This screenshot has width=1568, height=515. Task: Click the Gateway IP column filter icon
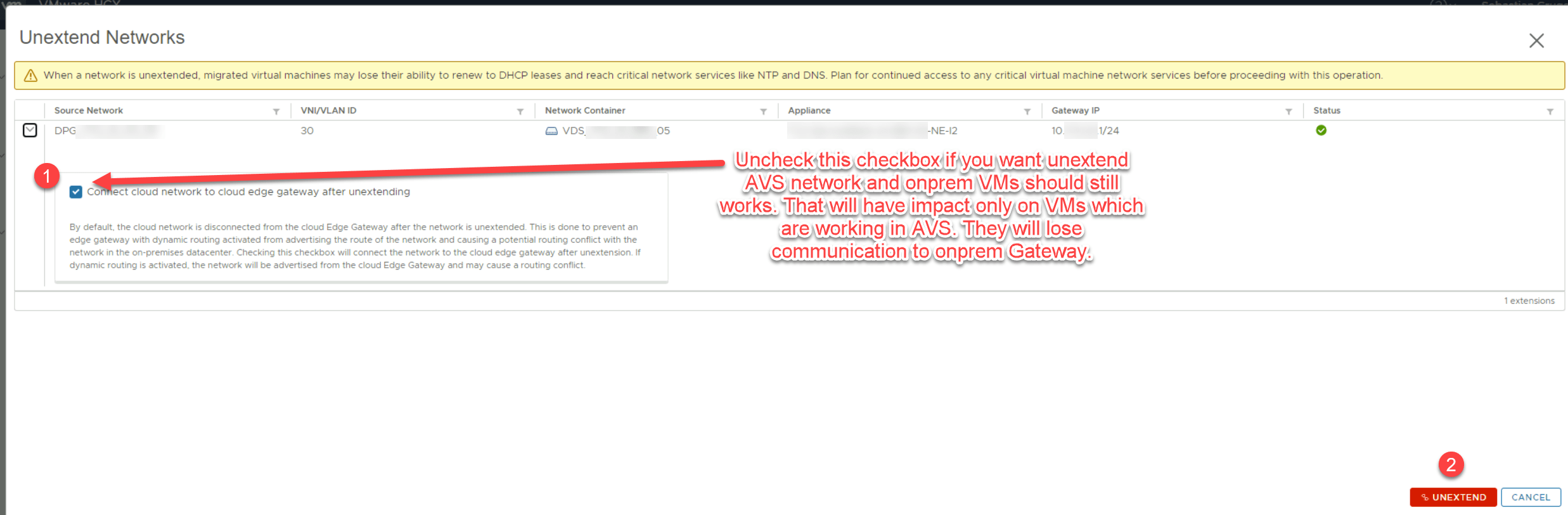[x=1288, y=112]
